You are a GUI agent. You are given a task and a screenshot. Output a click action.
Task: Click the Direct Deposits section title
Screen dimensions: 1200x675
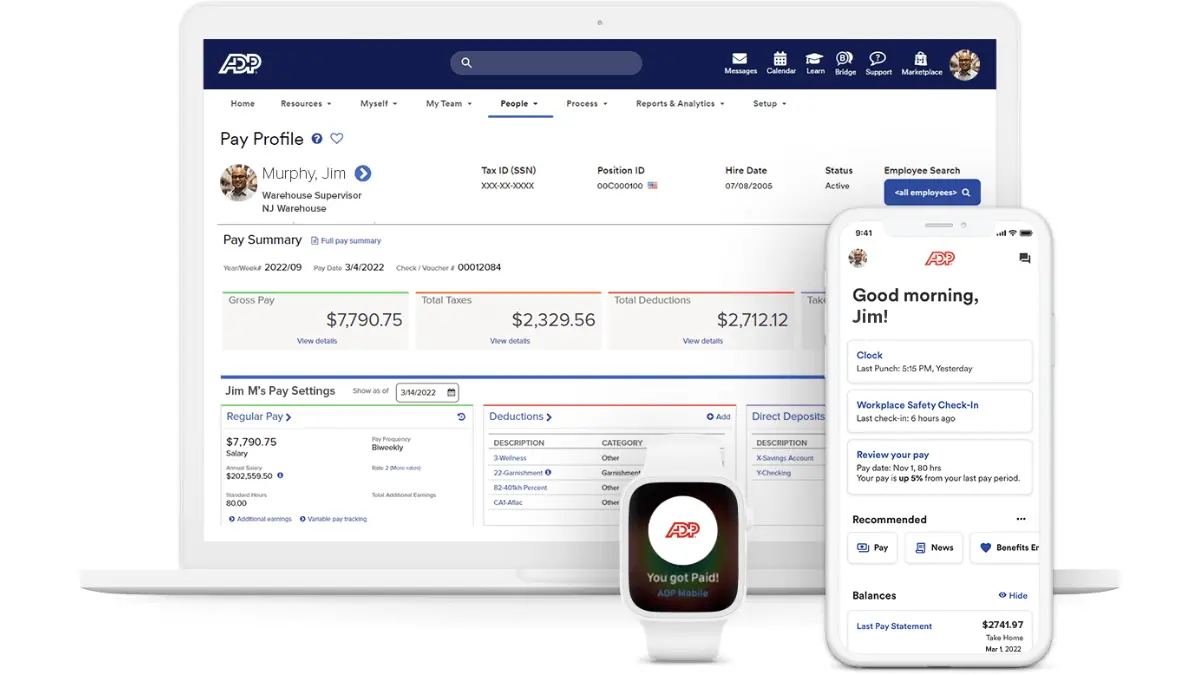pos(789,417)
